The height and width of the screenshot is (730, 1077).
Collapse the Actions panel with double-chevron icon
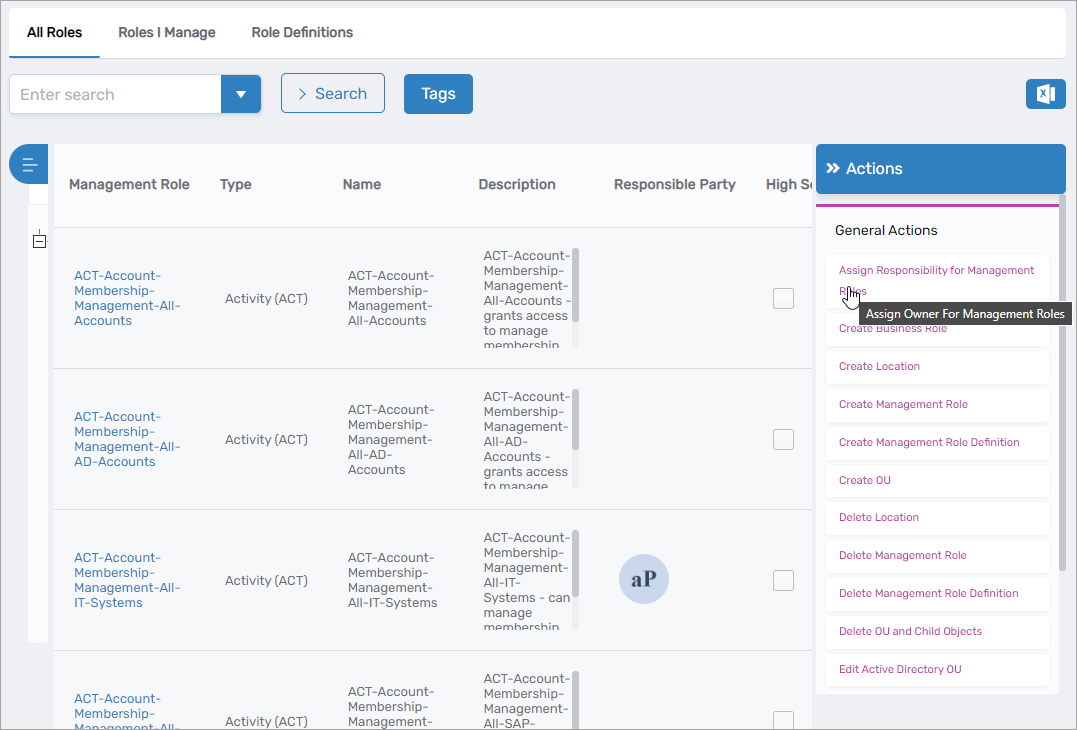[832, 169]
